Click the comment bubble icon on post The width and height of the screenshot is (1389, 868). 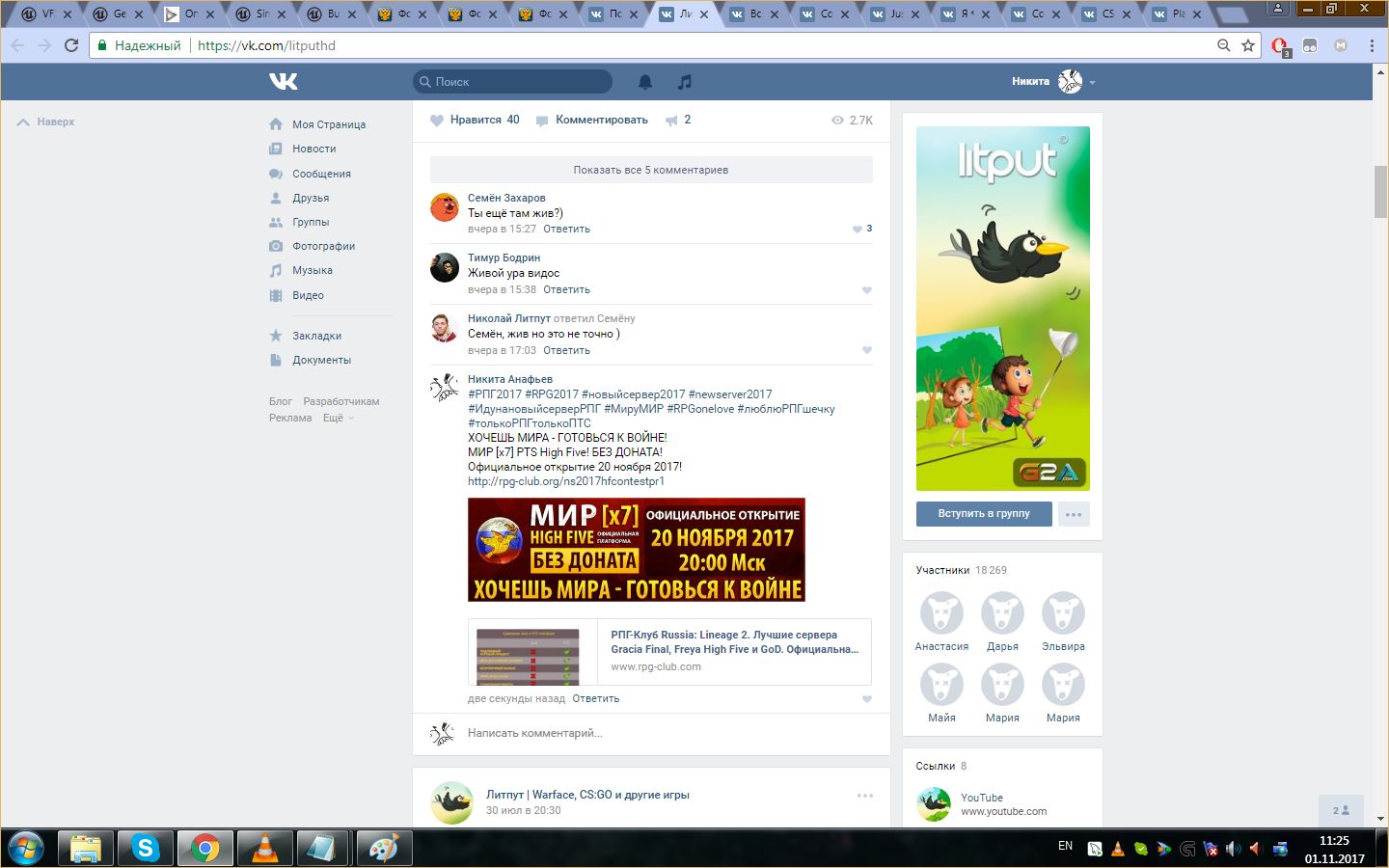click(x=542, y=121)
